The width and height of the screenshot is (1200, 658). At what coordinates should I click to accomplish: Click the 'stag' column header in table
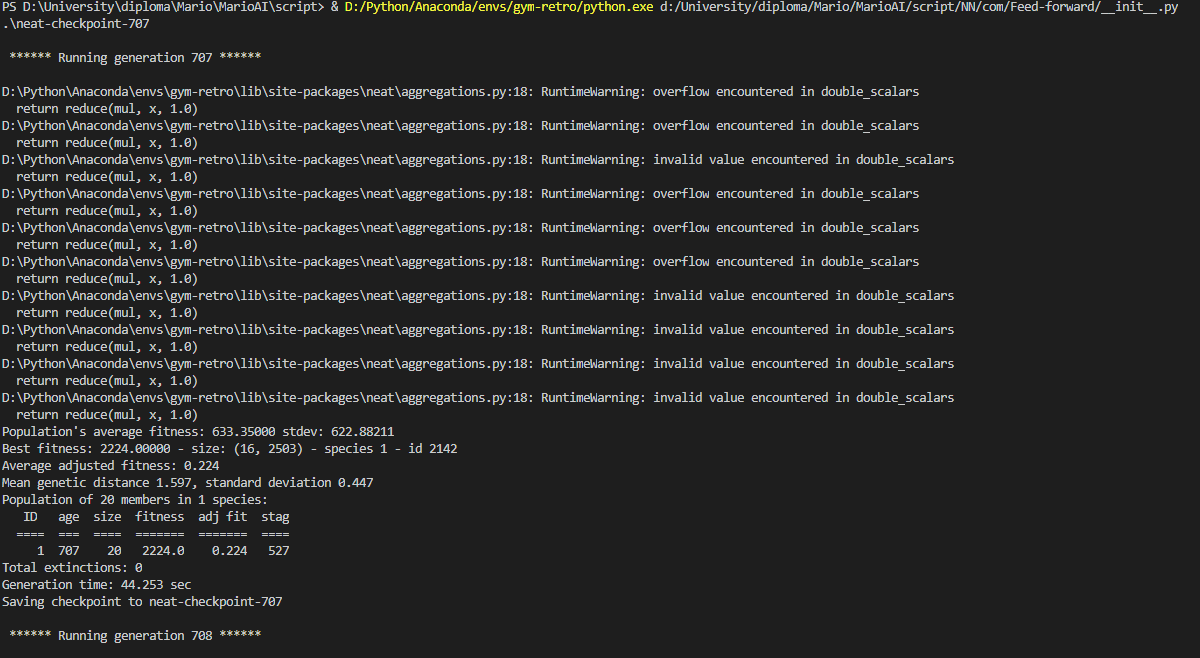coord(275,517)
